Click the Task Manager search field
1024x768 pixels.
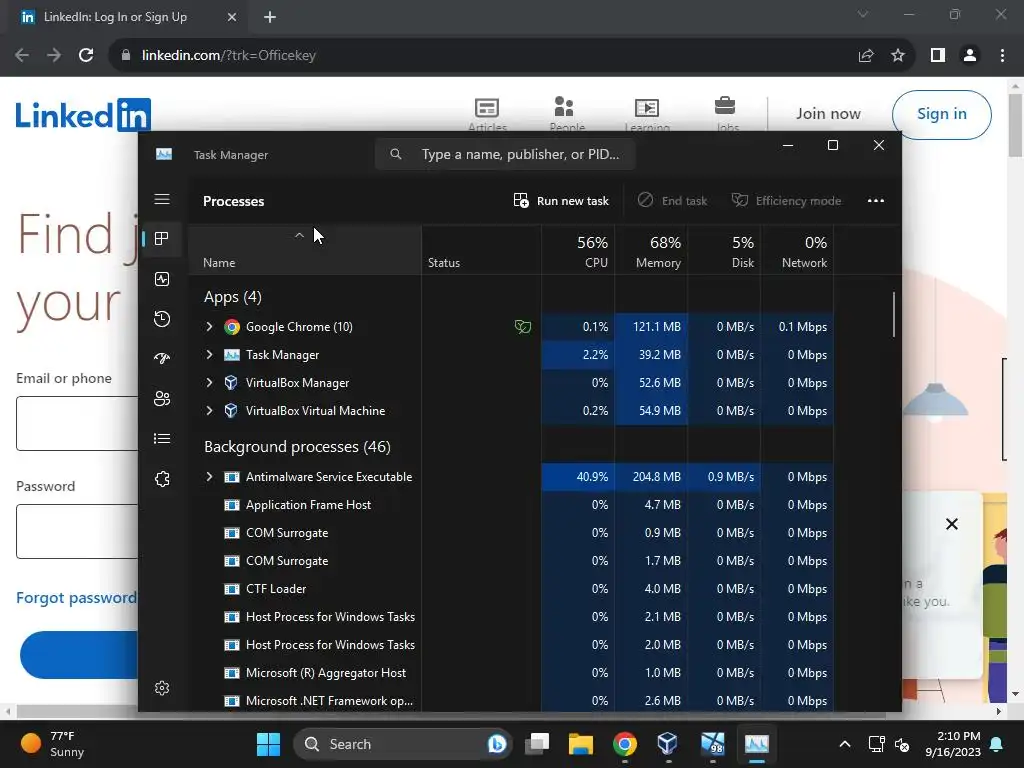[x=505, y=154]
